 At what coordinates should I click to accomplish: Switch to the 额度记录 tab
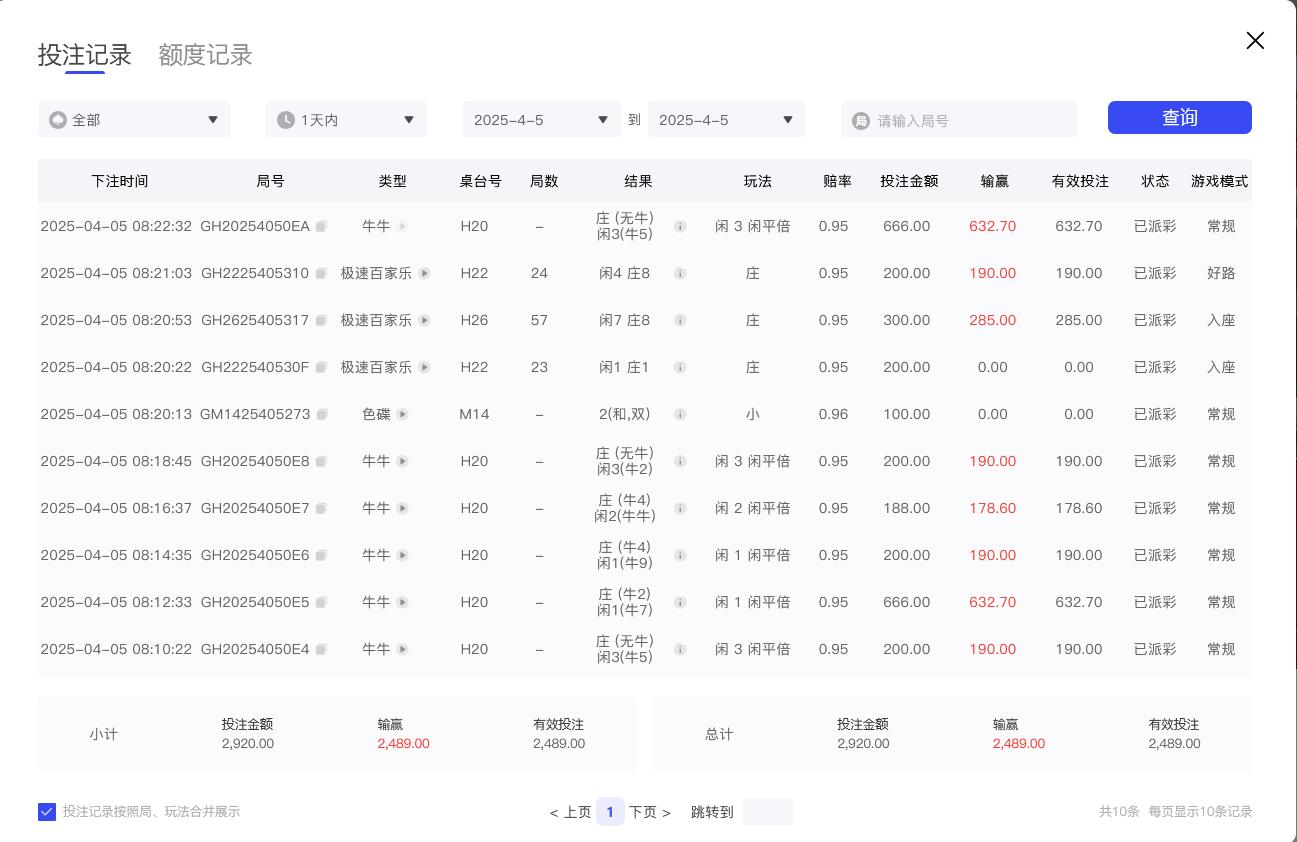pos(205,55)
